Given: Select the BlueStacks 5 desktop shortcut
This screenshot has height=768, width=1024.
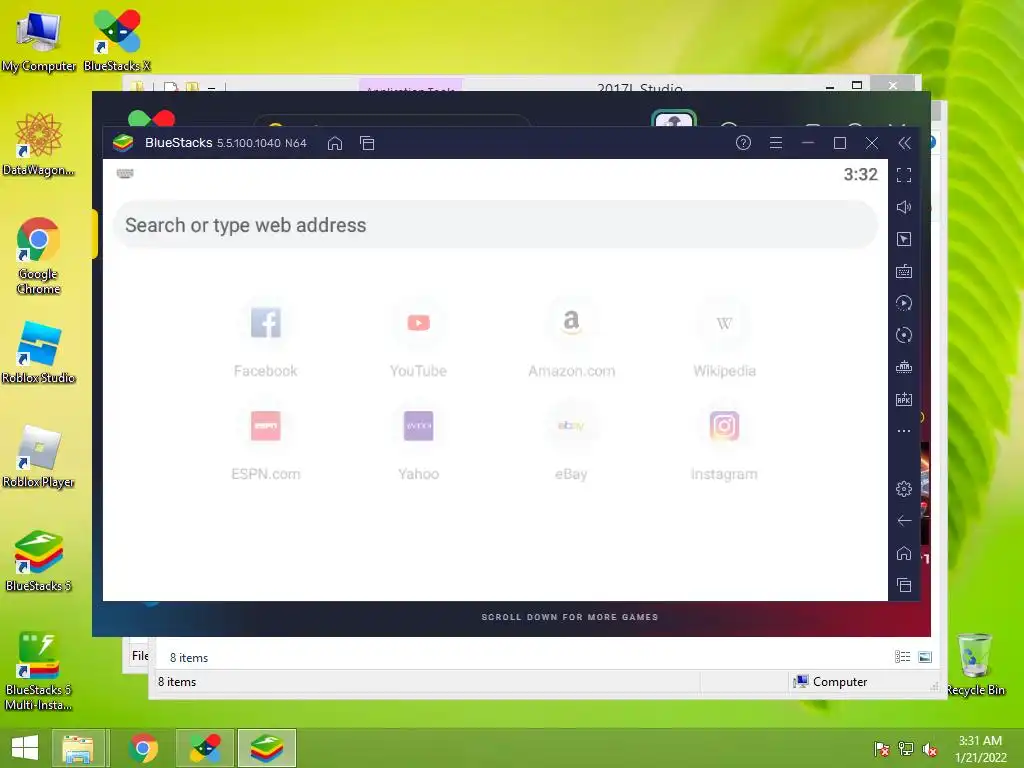Looking at the screenshot, I should pos(39,560).
